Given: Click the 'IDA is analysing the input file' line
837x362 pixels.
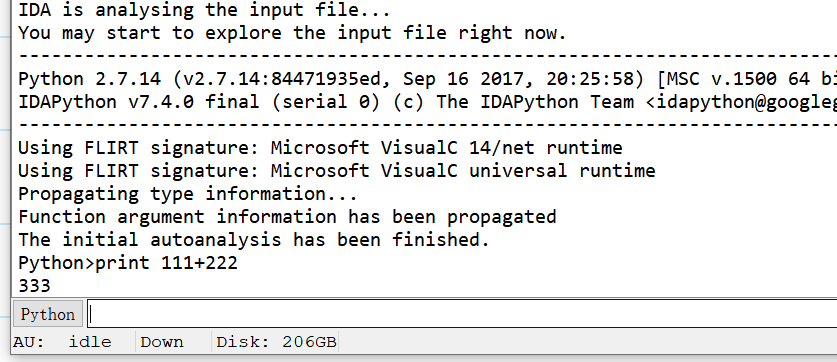Looking at the screenshot, I should coord(204,10).
